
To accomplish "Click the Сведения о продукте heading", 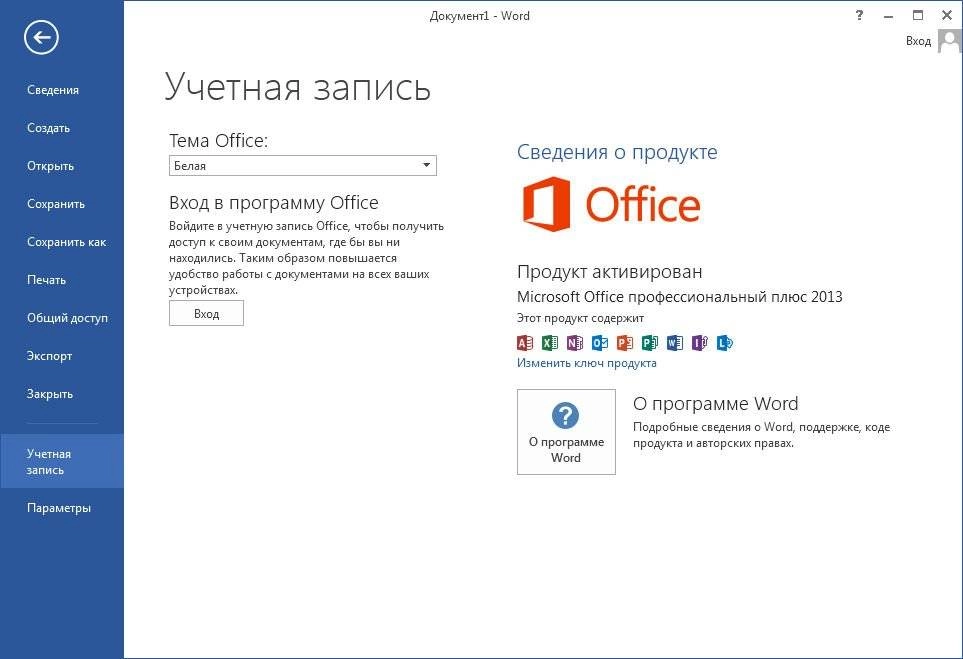I will click(x=617, y=152).
